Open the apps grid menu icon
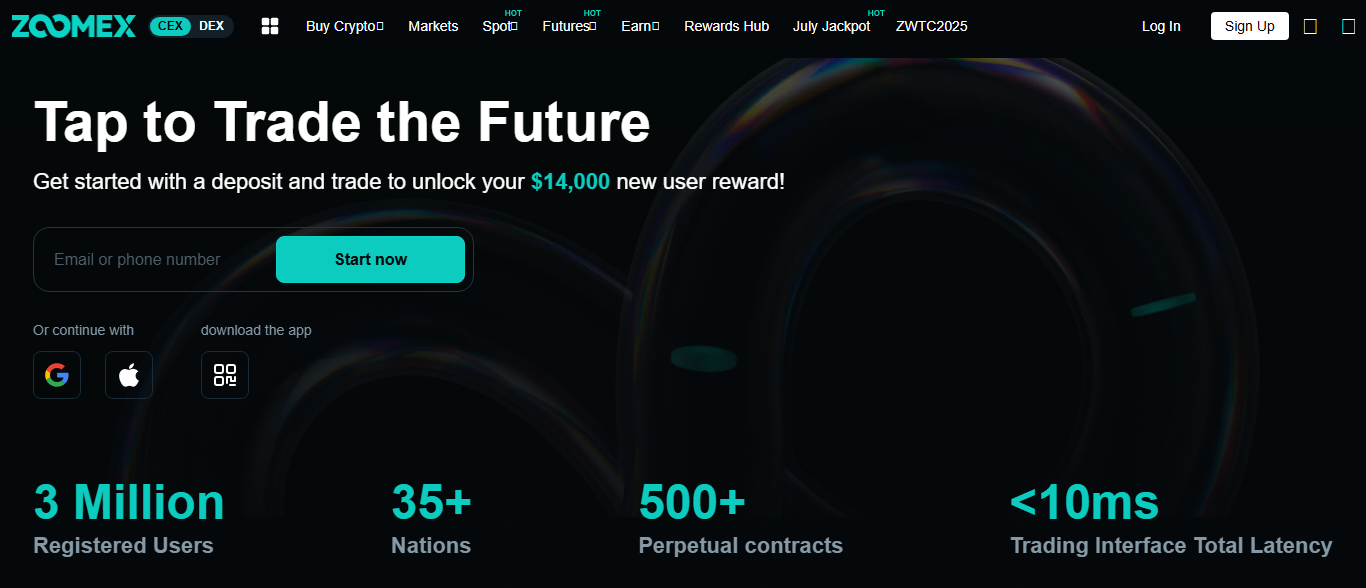The width and height of the screenshot is (1366, 588). point(269,26)
